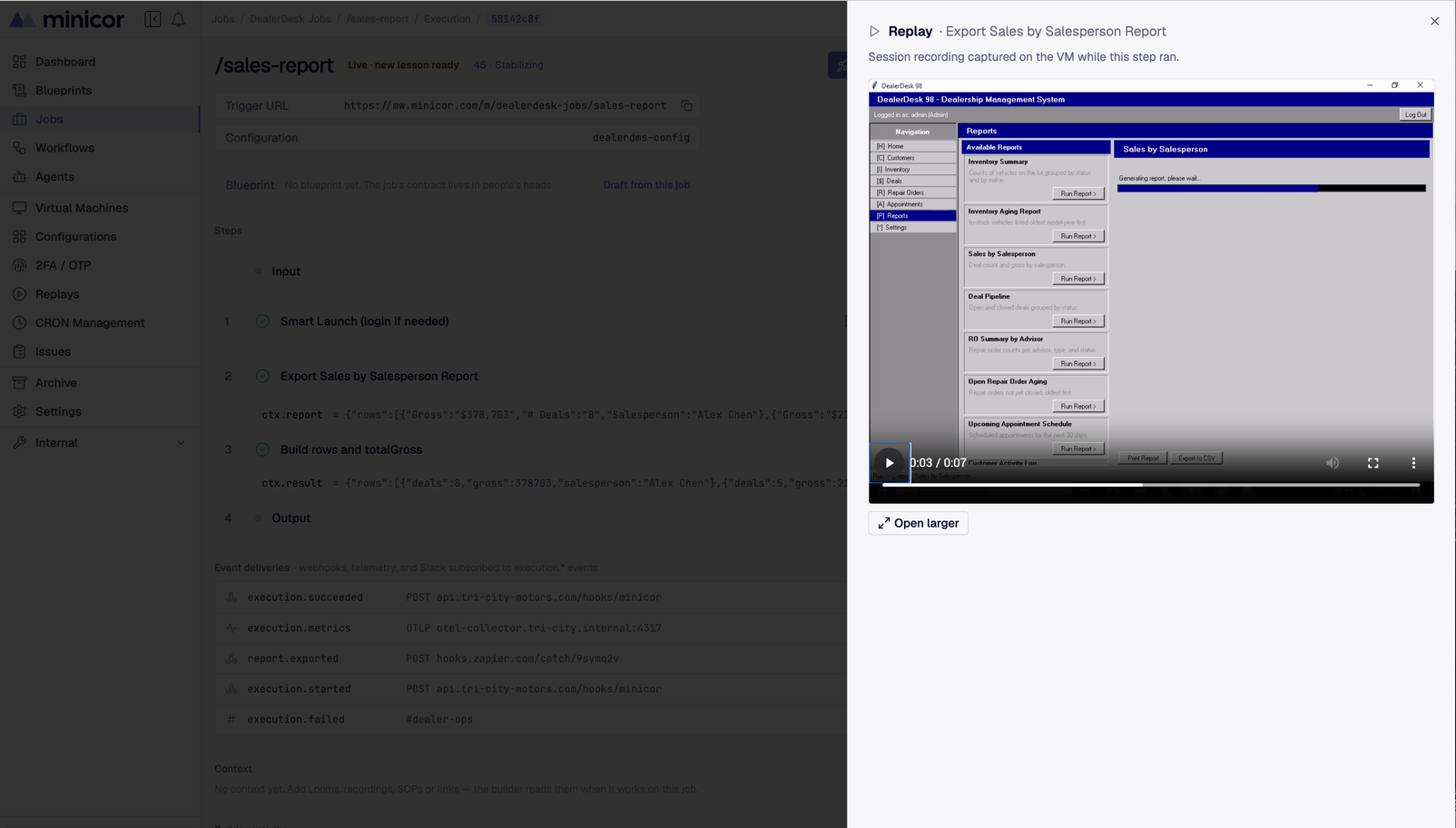Copy the Trigger URL
This screenshot has height=828, width=1456.
687,106
